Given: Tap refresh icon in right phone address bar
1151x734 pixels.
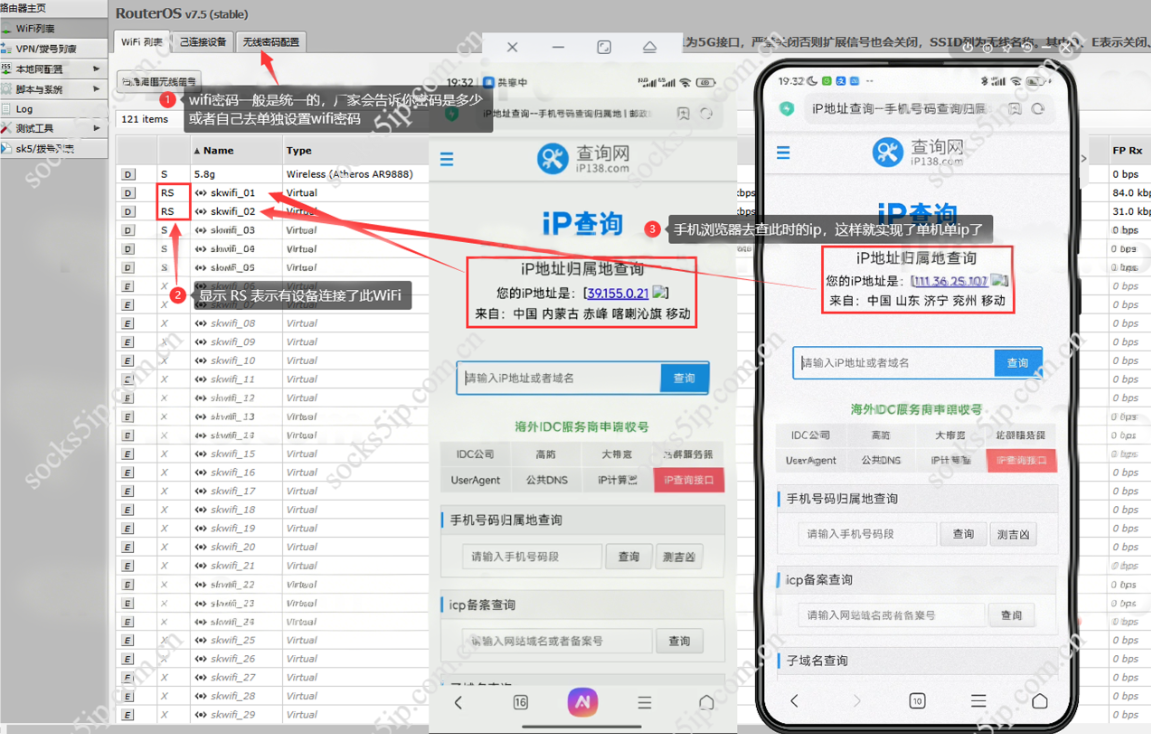Looking at the screenshot, I should point(1038,109).
